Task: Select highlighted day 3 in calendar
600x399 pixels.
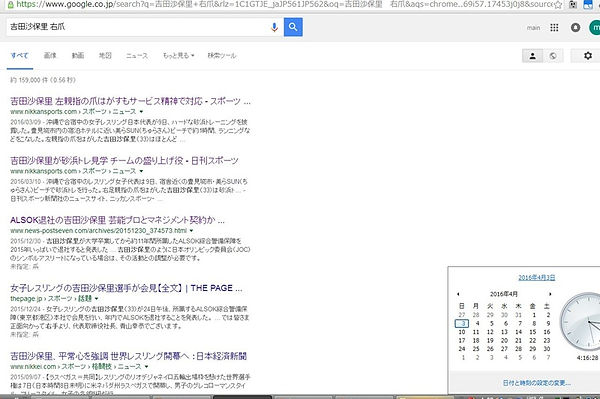Action: [x=462, y=323]
